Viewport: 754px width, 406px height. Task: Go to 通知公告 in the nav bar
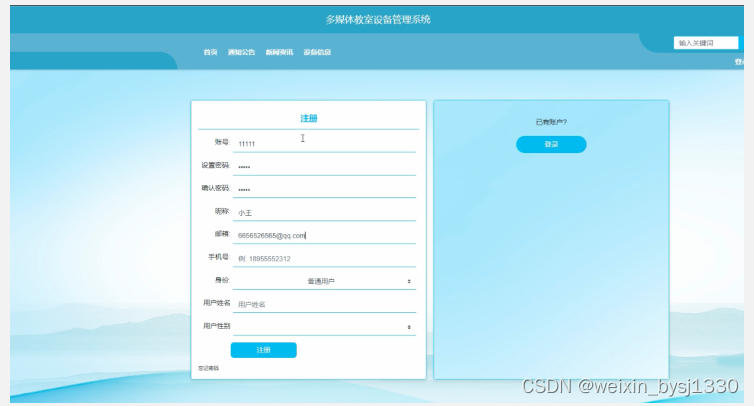[x=241, y=52]
